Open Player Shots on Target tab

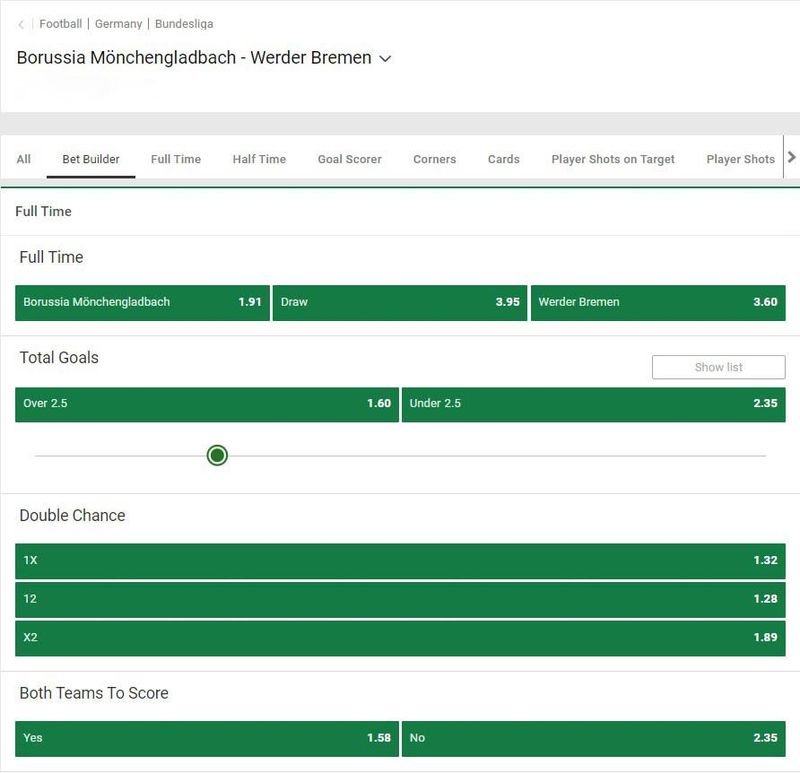point(613,159)
